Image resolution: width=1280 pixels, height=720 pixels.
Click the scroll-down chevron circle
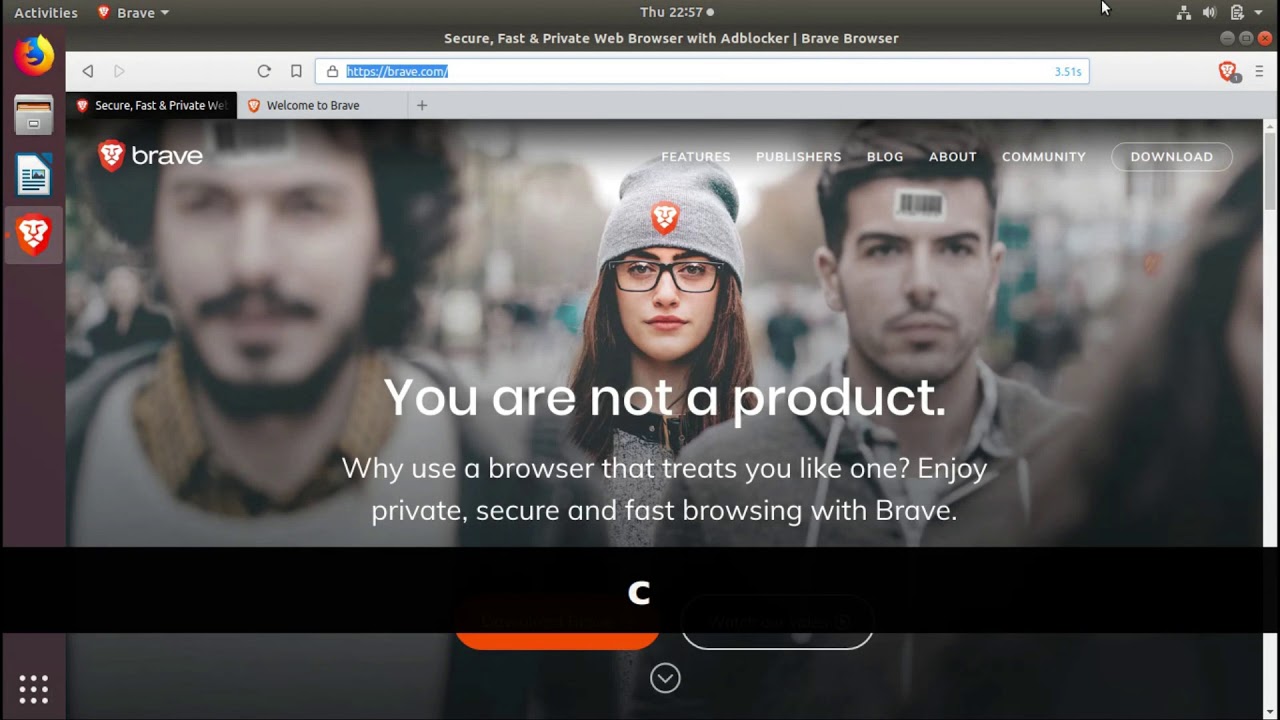[x=665, y=678]
